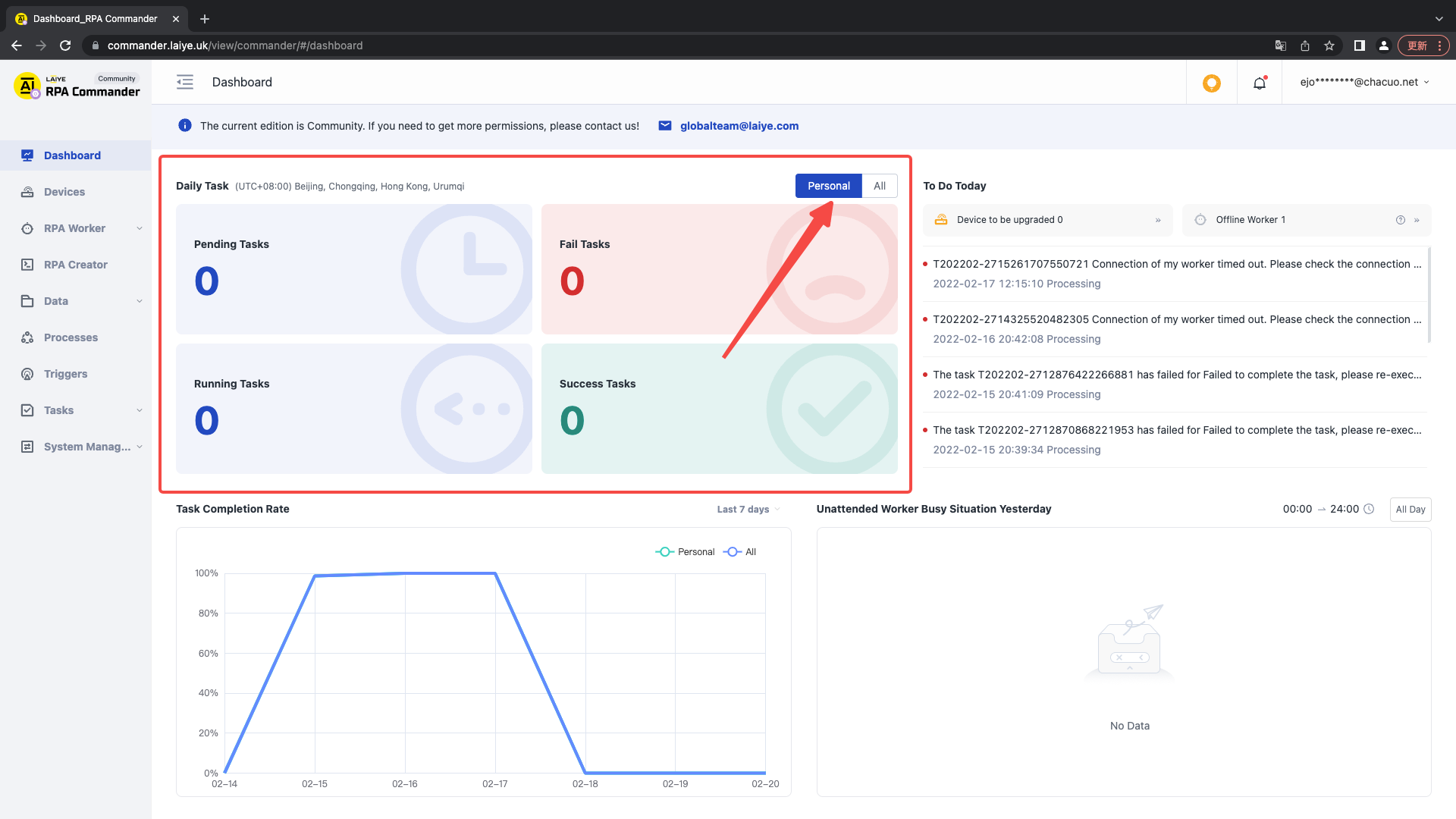The width and height of the screenshot is (1456, 819).
Task: Reload the page with browser refresh icon
Action: tap(65, 45)
